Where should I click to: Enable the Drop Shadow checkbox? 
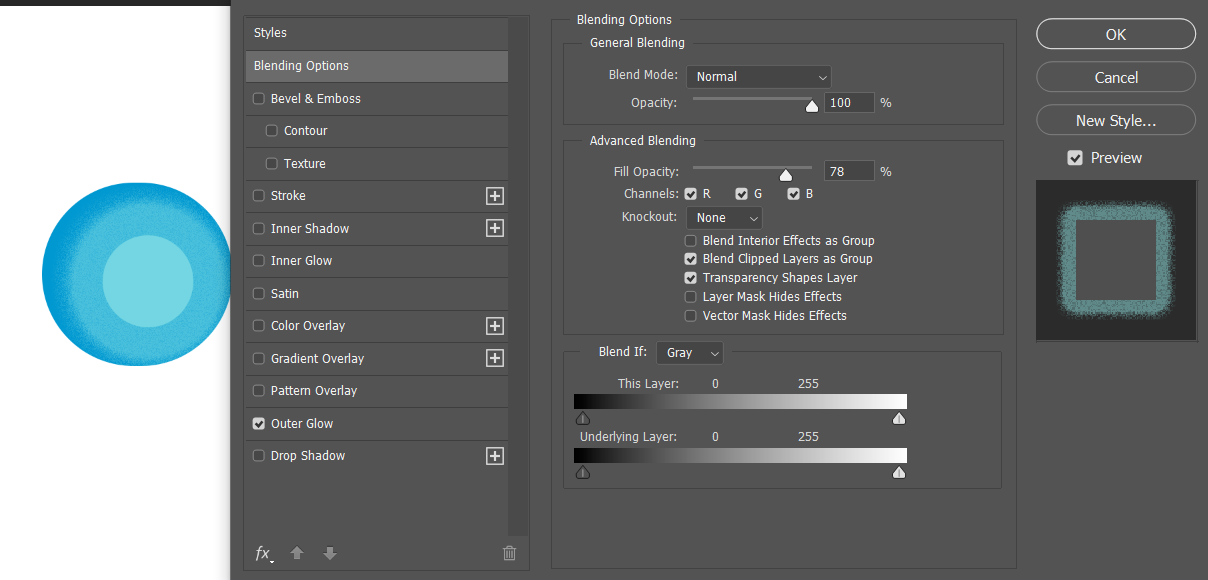tap(259, 456)
